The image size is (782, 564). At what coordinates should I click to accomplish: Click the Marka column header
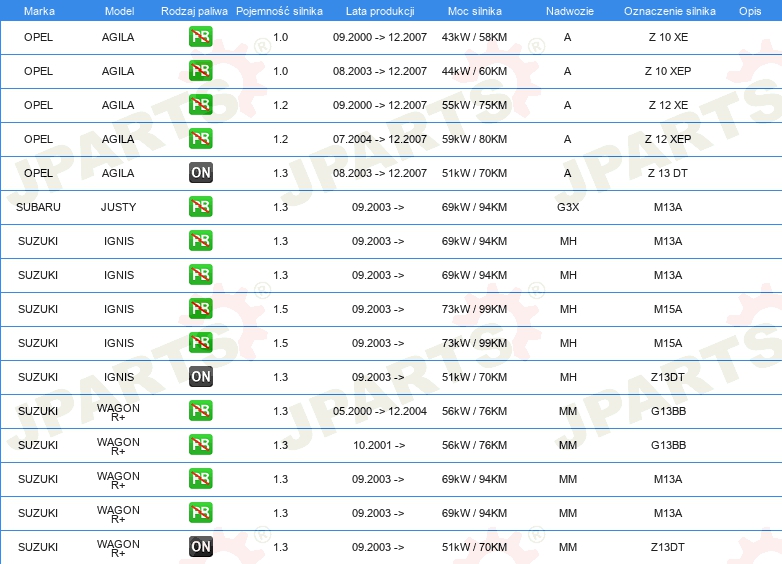[39, 10]
